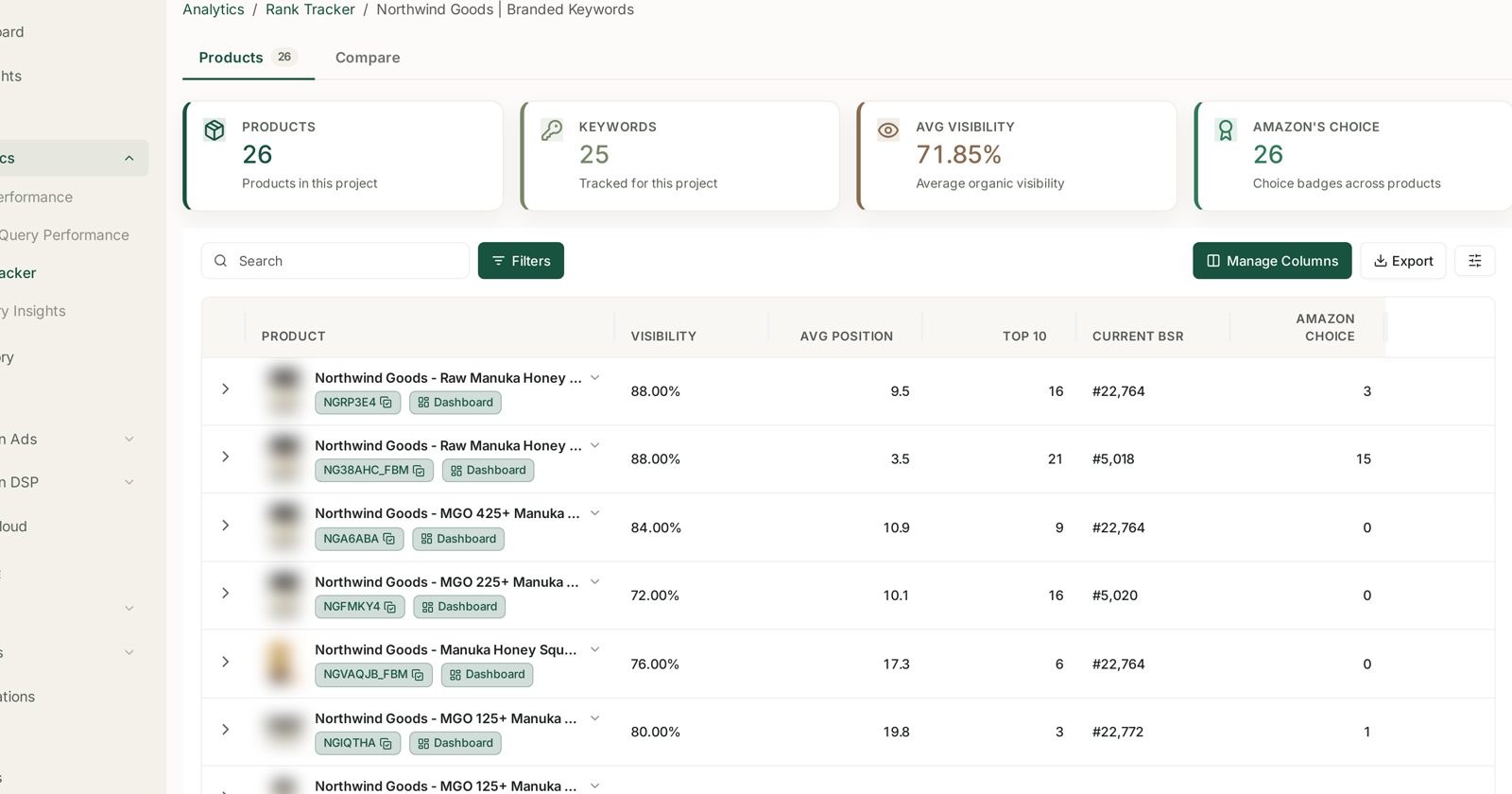1512x794 pixels.
Task: Click the Manuka Honey Squ... product thumbnail
Action: click(282, 663)
